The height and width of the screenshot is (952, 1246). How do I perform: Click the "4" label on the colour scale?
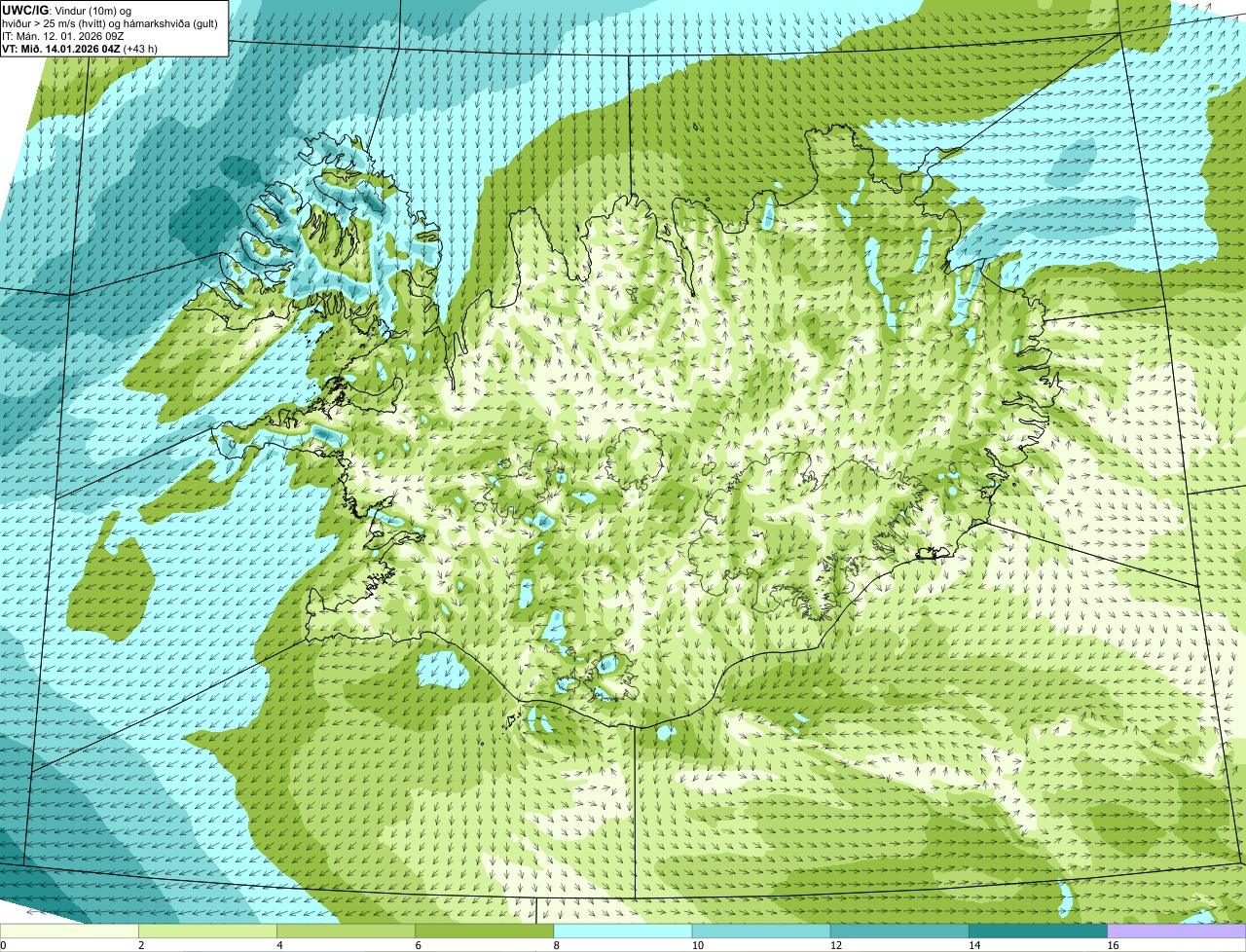point(279,945)
